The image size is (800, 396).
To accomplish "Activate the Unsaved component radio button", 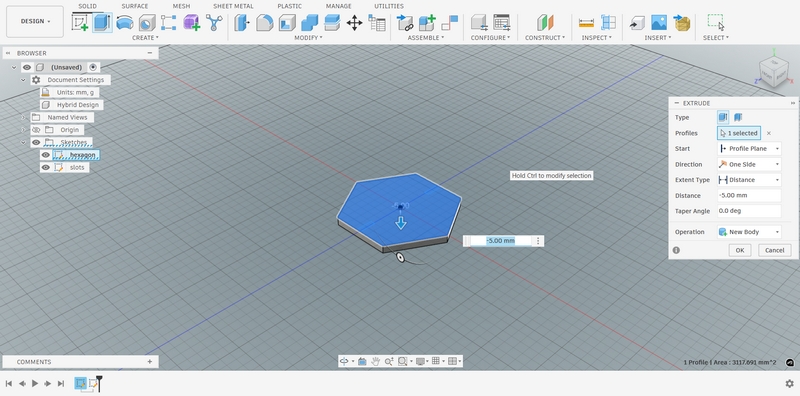I will tap(93, 67).
